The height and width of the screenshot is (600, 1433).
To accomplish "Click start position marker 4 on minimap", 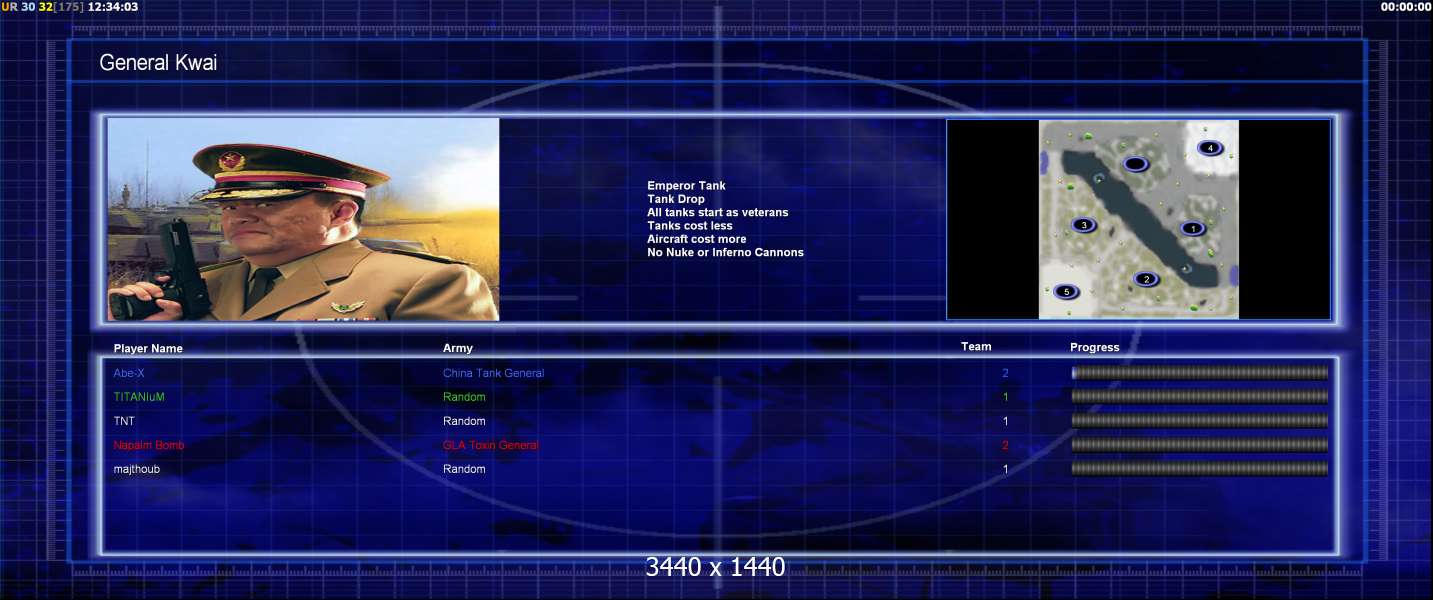I will 1210,148.
